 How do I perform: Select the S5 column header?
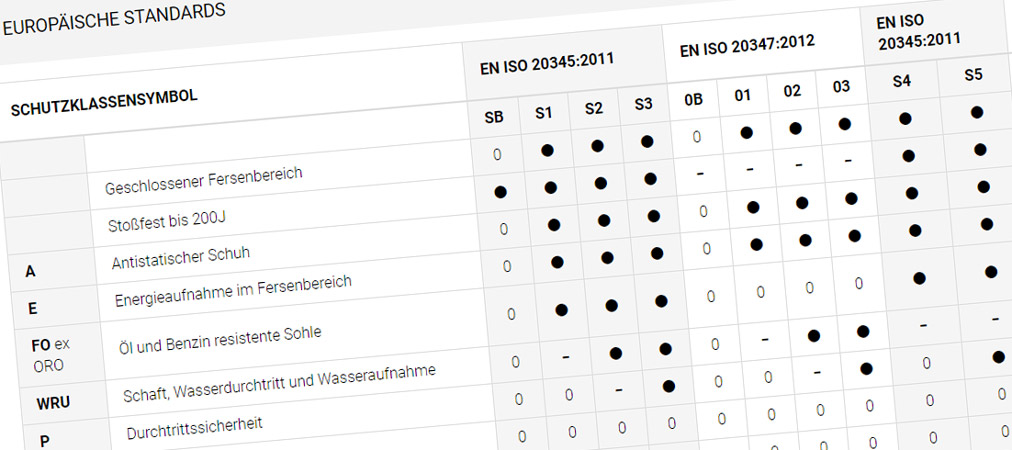(x=973, y=74)
